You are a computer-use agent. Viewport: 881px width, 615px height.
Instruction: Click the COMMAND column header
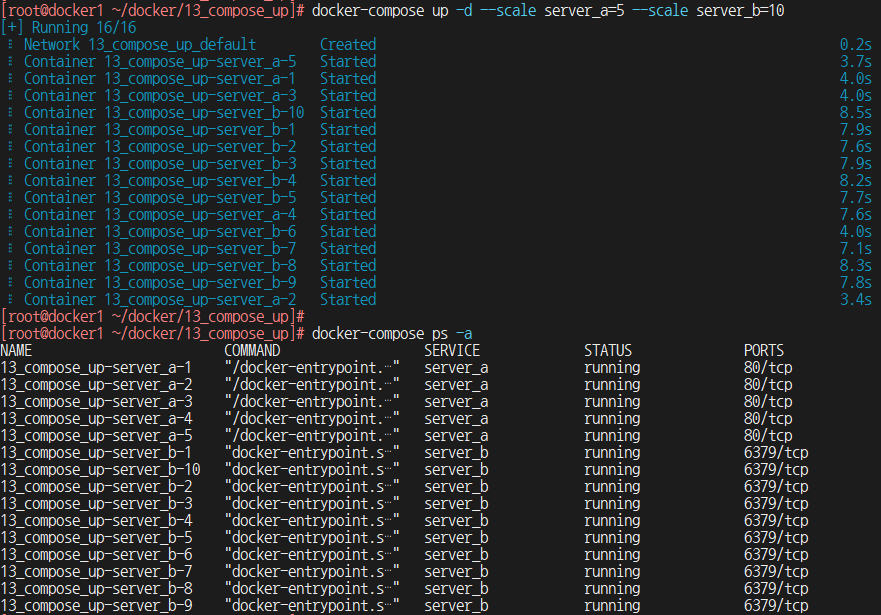252,350
